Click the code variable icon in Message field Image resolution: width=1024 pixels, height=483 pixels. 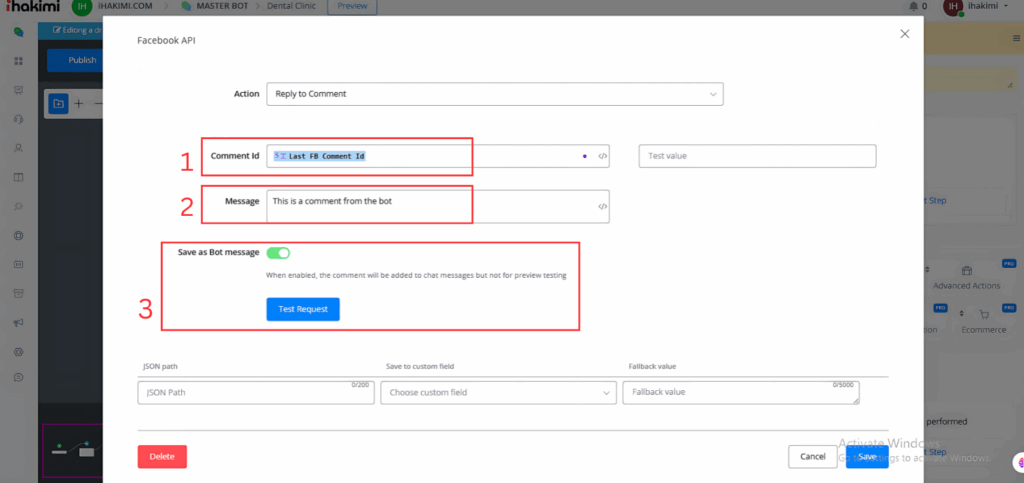(602, 206)
